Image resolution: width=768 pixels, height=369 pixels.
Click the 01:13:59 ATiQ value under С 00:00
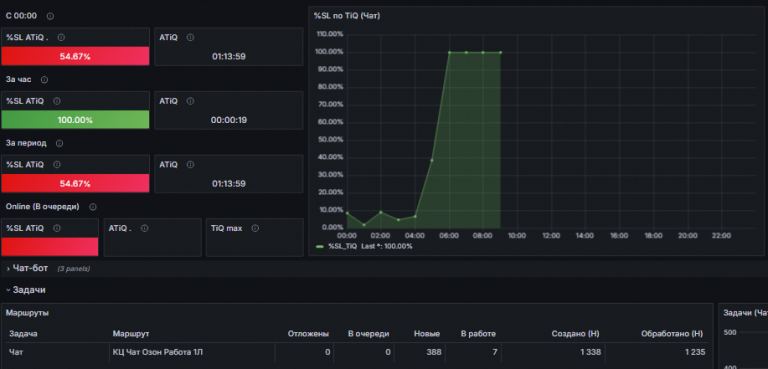(x=229, y=56)
